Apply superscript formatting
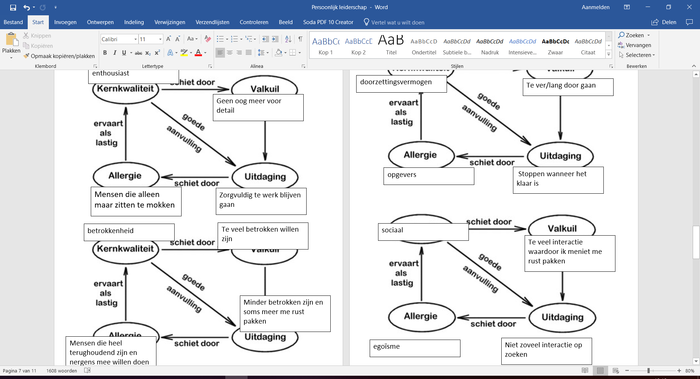Image resolution: width=700 pixels, height=379 pixels. tap(157, 53)
